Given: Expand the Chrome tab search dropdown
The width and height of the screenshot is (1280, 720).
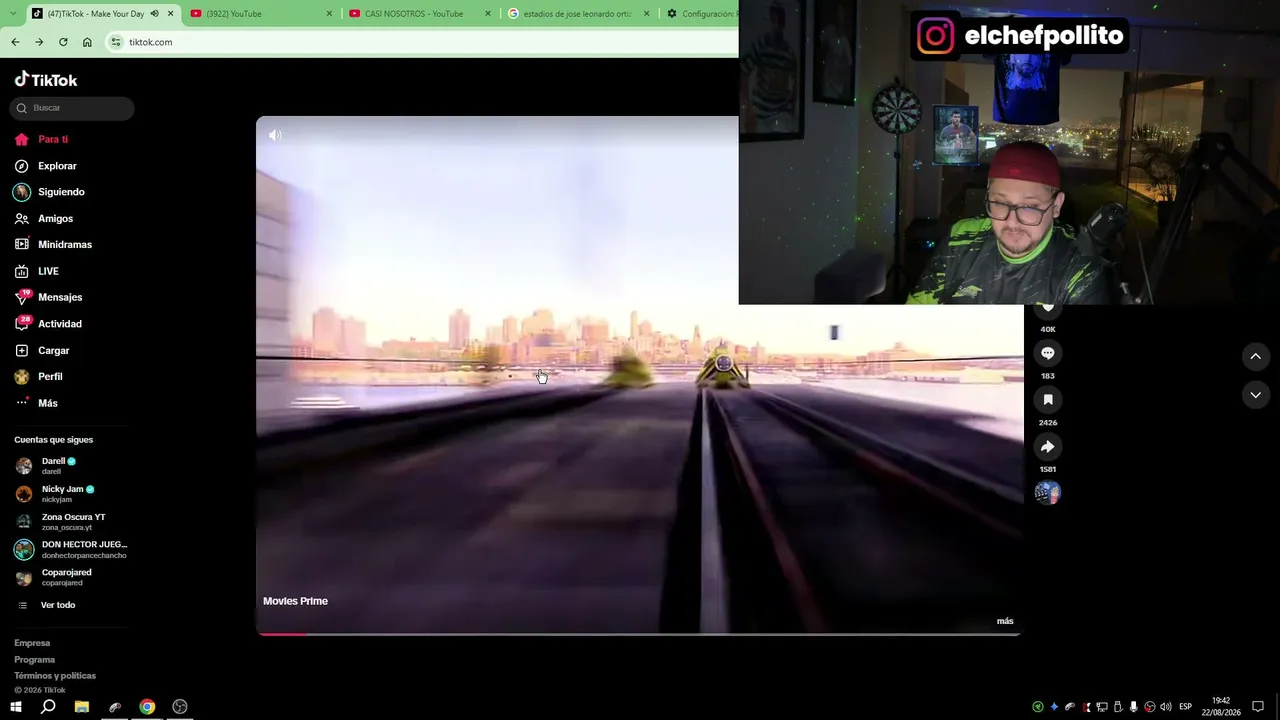Looking at the screenshot, I should pyautogui.click(x=14, y=14).
